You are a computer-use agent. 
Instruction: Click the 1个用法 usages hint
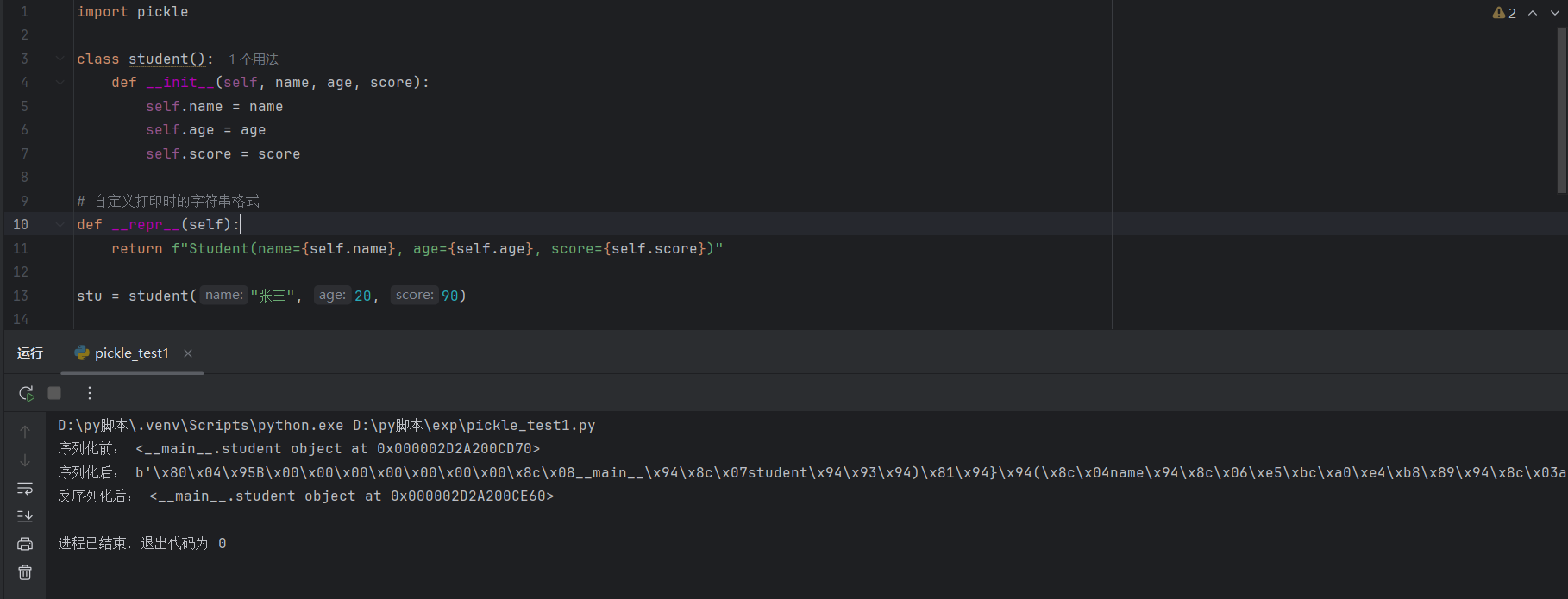[x=254, y=59]
